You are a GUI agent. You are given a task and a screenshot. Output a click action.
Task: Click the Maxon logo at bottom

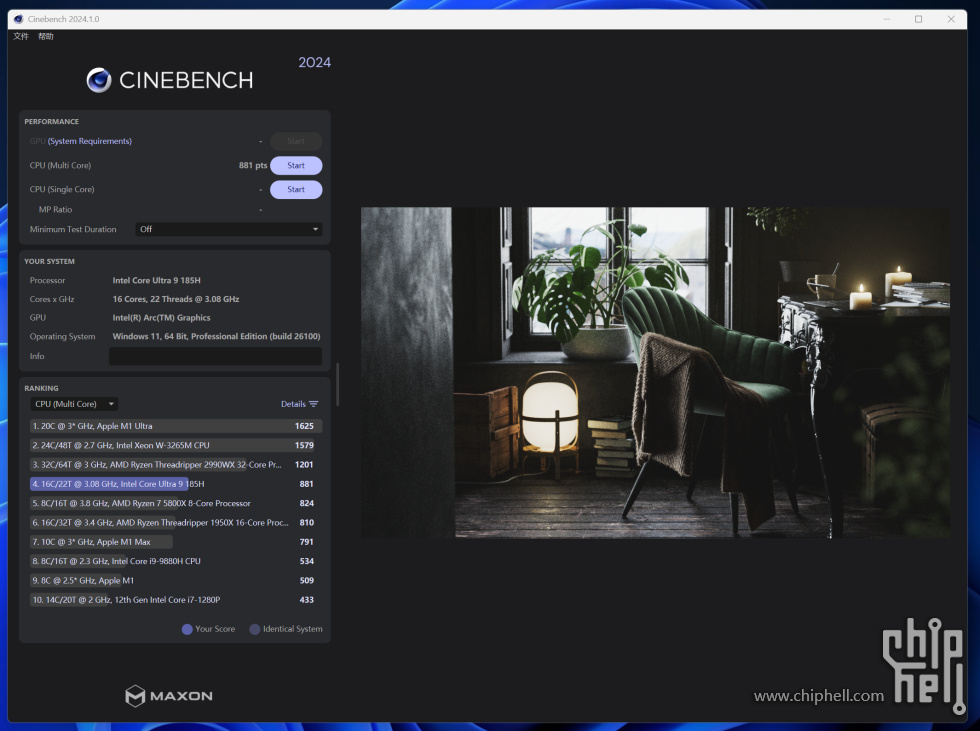(169, 695)
